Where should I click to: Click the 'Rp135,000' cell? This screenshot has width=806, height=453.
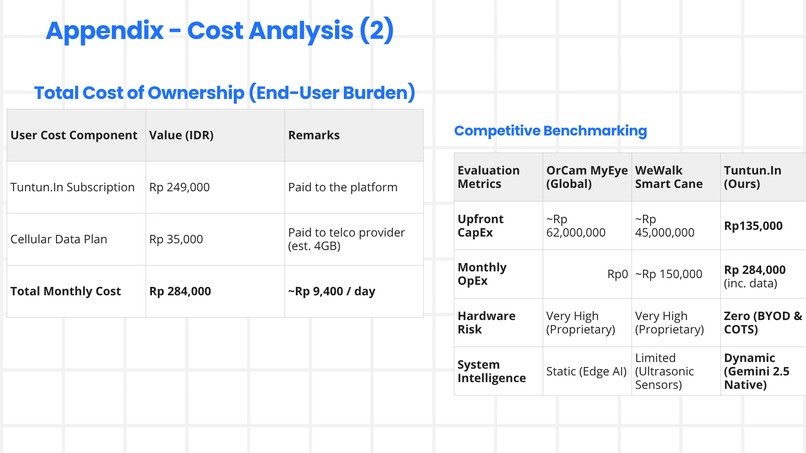coord(763,226)
